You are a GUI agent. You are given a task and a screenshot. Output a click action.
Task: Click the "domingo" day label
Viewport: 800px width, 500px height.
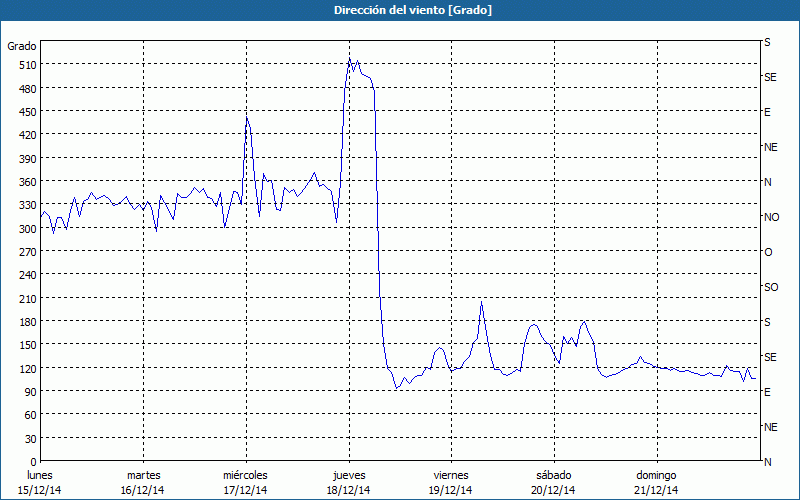656,474
